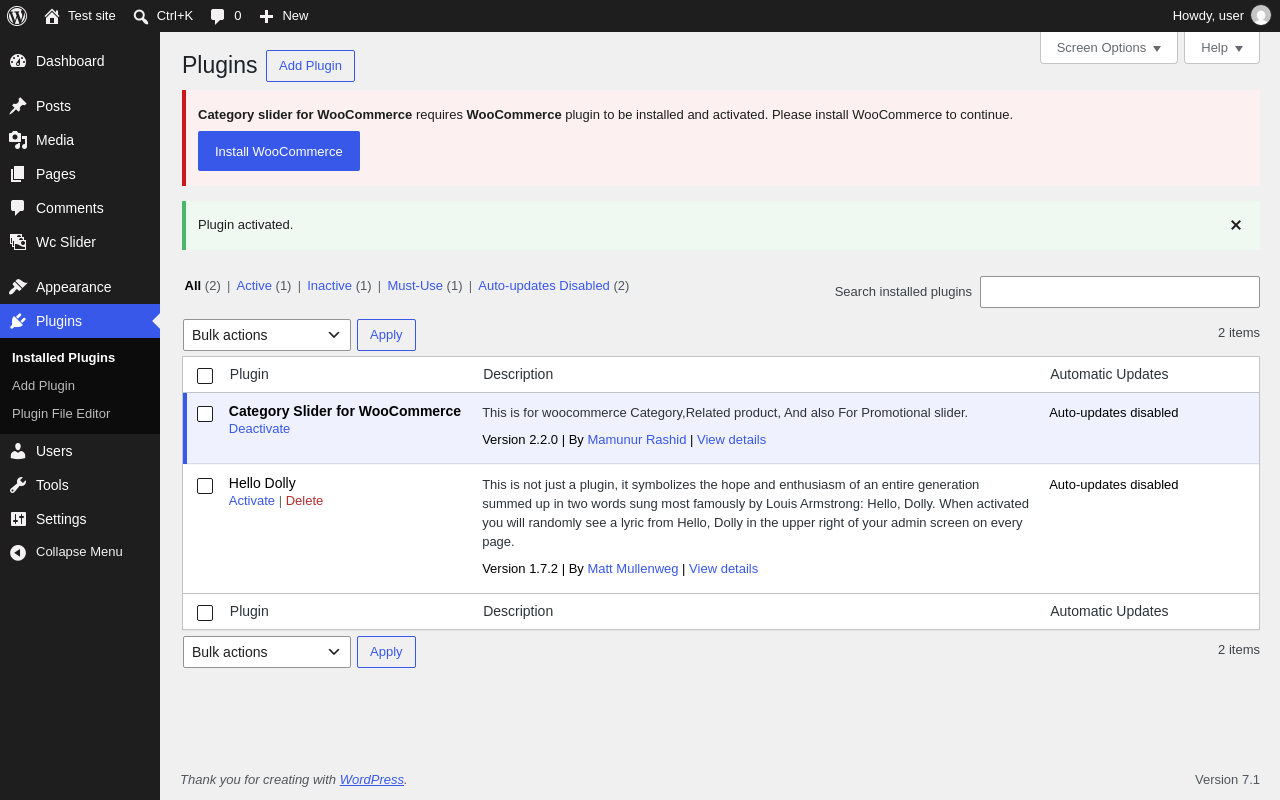Filter plugins by Inactive
The width and height of the screenshot is (1280, 800).
point(330,285)
